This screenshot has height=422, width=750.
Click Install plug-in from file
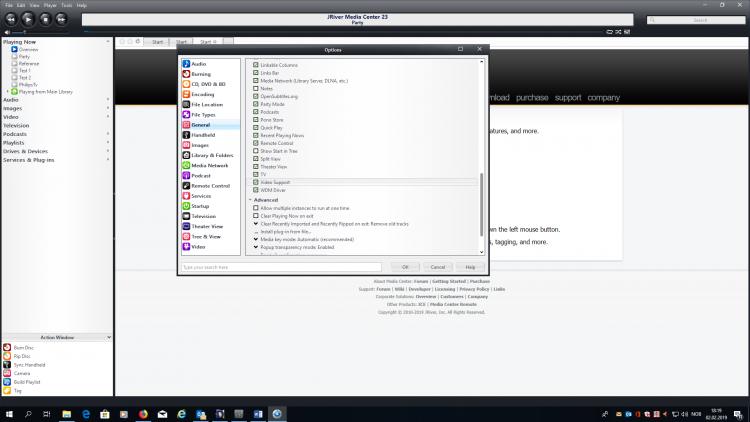click(286, 232)
